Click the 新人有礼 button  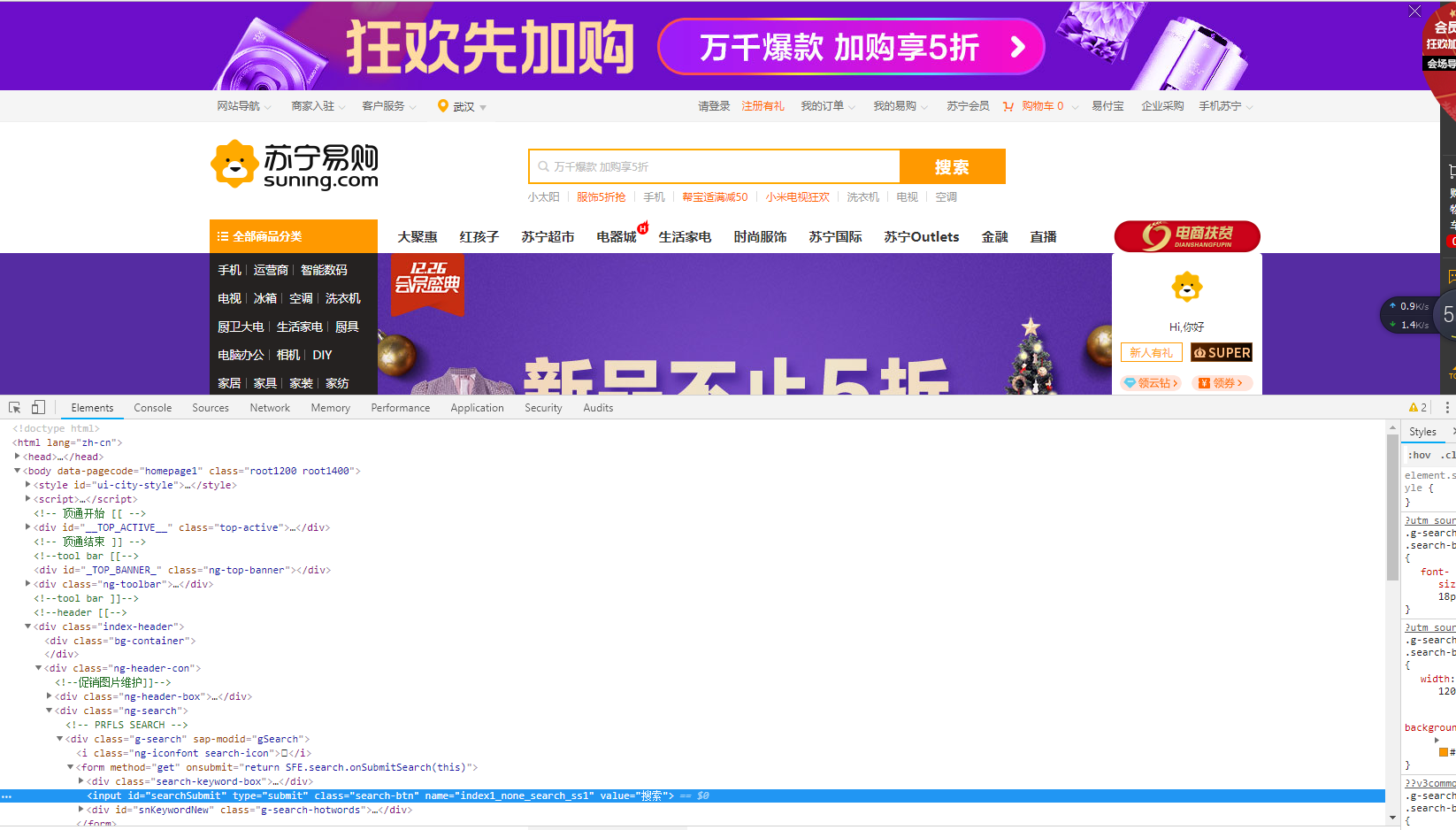tap(1152, 352)
